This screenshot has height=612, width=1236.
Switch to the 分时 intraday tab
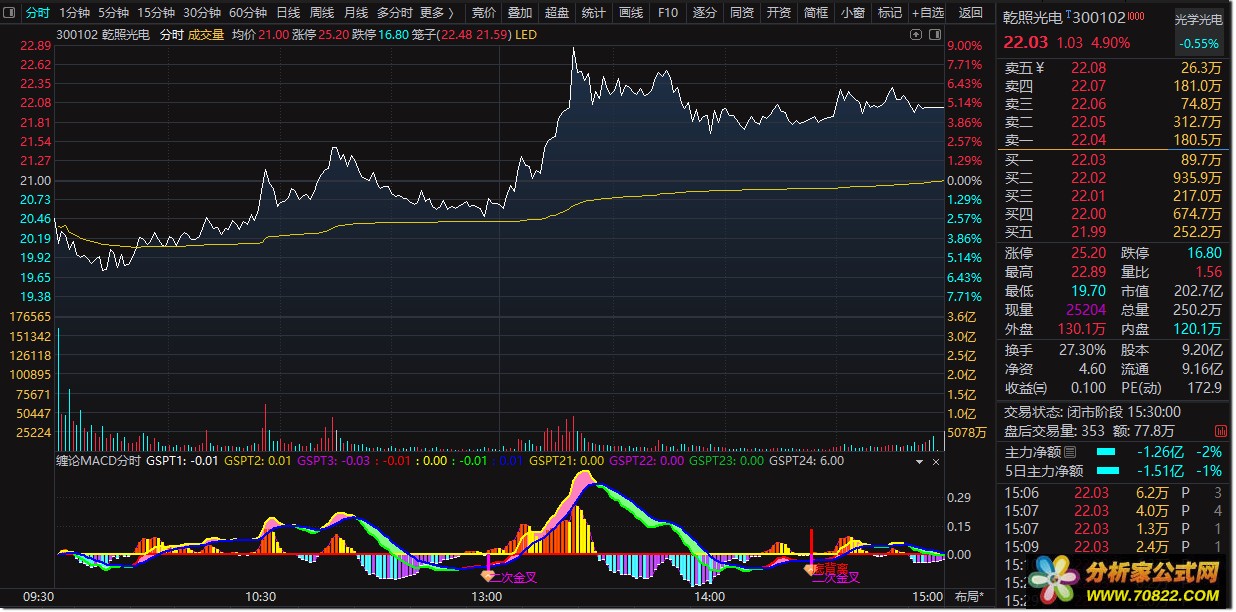[x=36, y=13]
